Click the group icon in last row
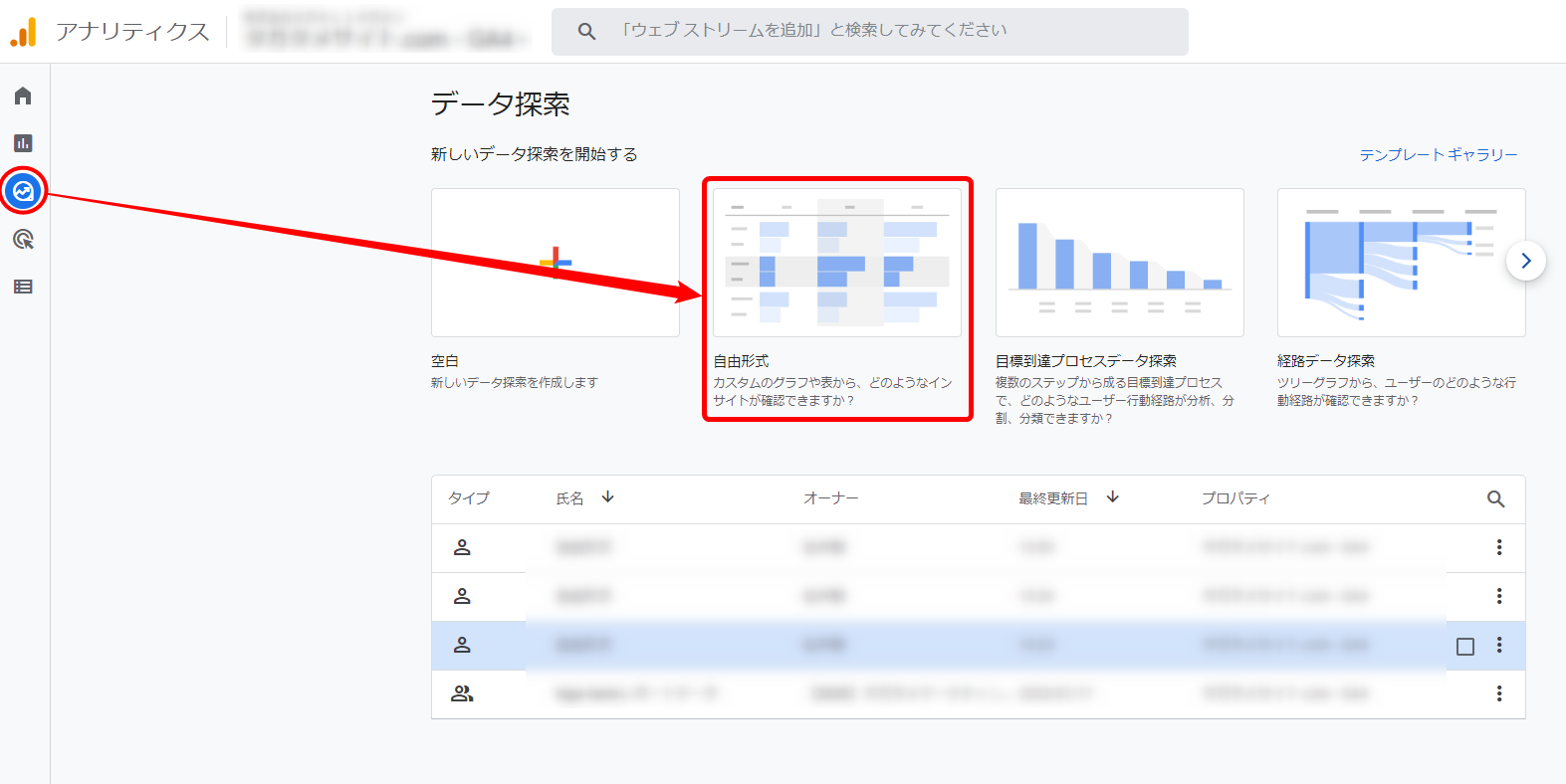The height and width of the screenshot is (784, 1566). [462, 693]
